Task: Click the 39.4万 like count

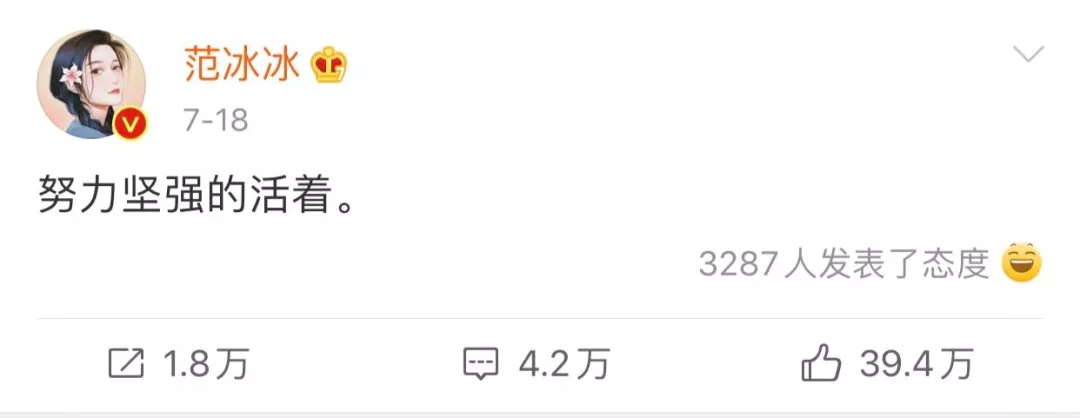Action: (x=916, y=364)
